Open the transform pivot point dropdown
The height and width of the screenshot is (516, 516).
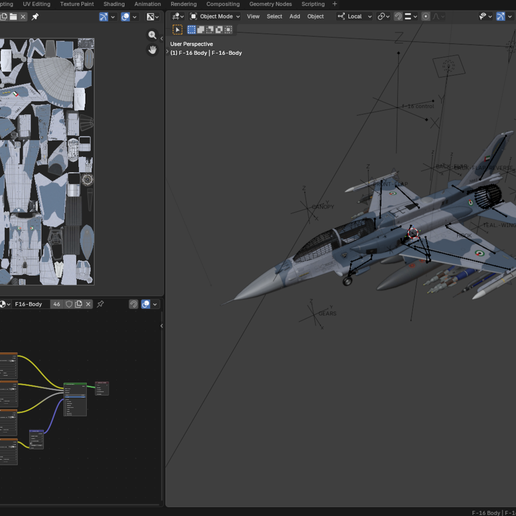383,16
